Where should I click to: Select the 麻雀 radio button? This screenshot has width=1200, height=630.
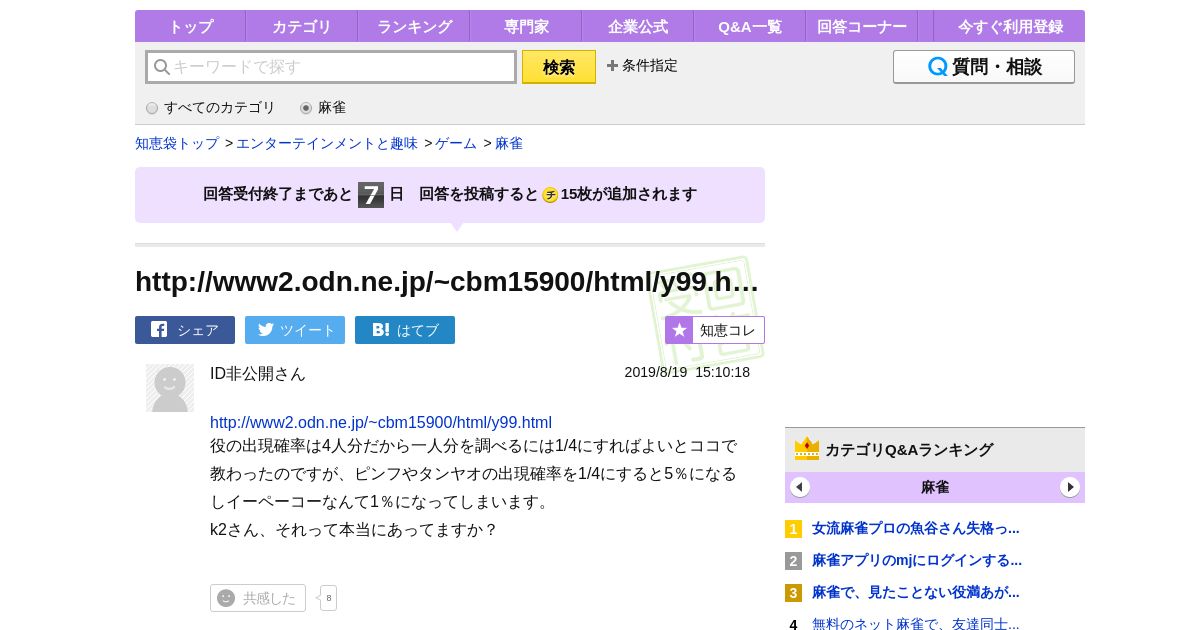pyautogui.click(x=306, y=108)
